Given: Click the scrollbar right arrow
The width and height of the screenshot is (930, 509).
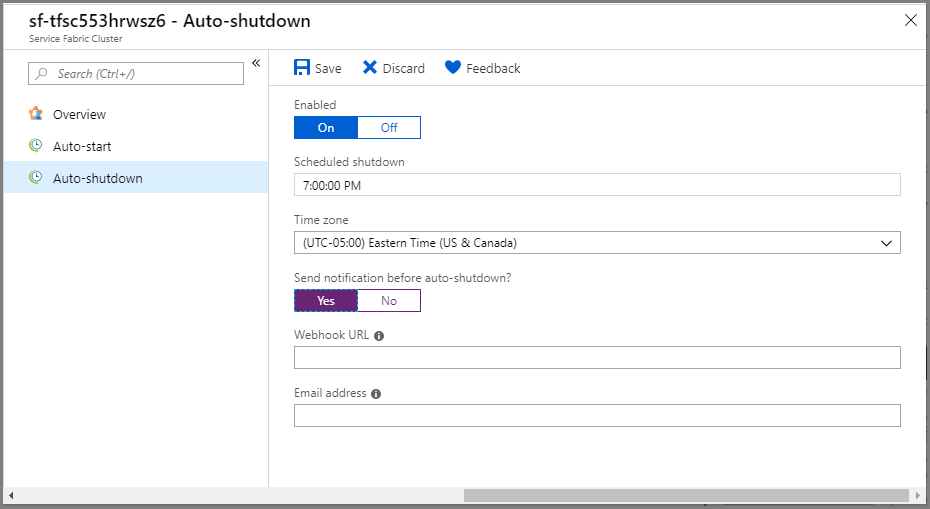Looking at the screenshot, I should pos(918,495).
